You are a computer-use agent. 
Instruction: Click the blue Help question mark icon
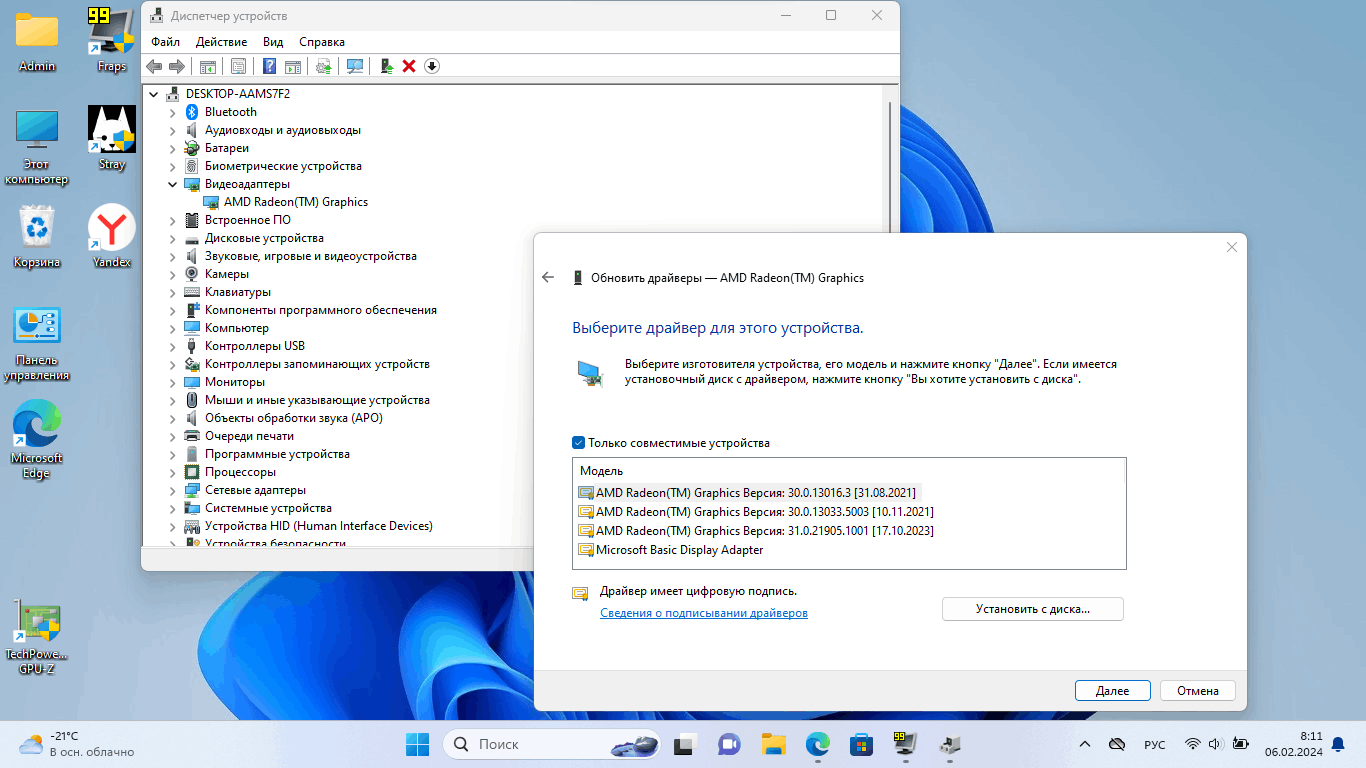click(269, 66)
